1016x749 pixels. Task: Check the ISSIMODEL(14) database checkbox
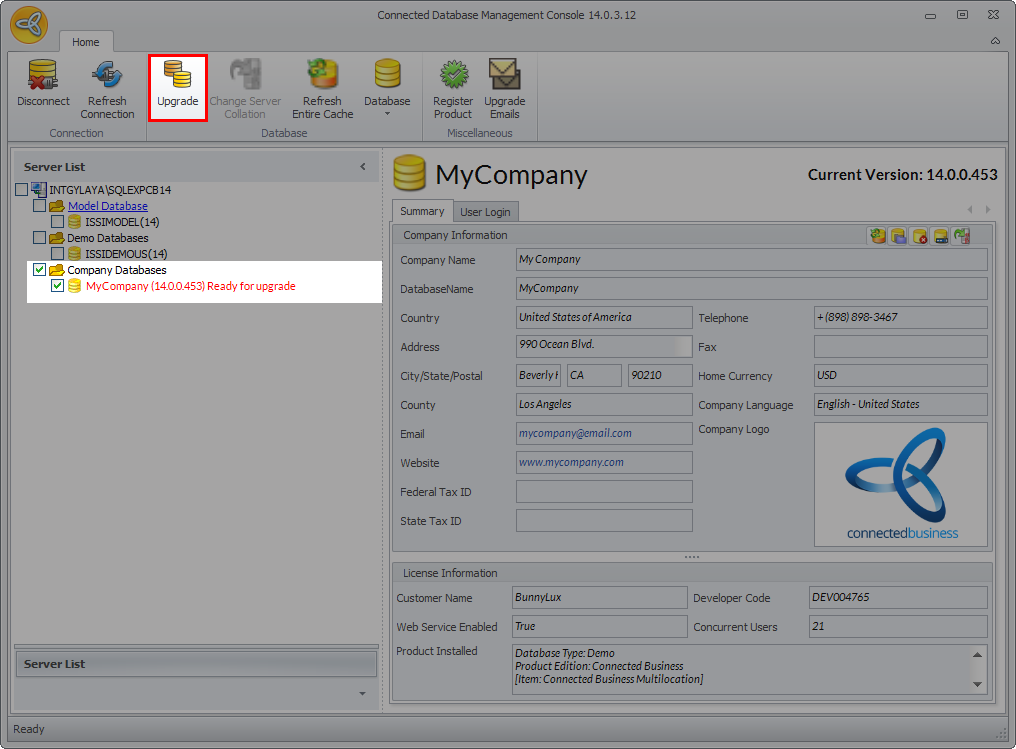[58, 222]
